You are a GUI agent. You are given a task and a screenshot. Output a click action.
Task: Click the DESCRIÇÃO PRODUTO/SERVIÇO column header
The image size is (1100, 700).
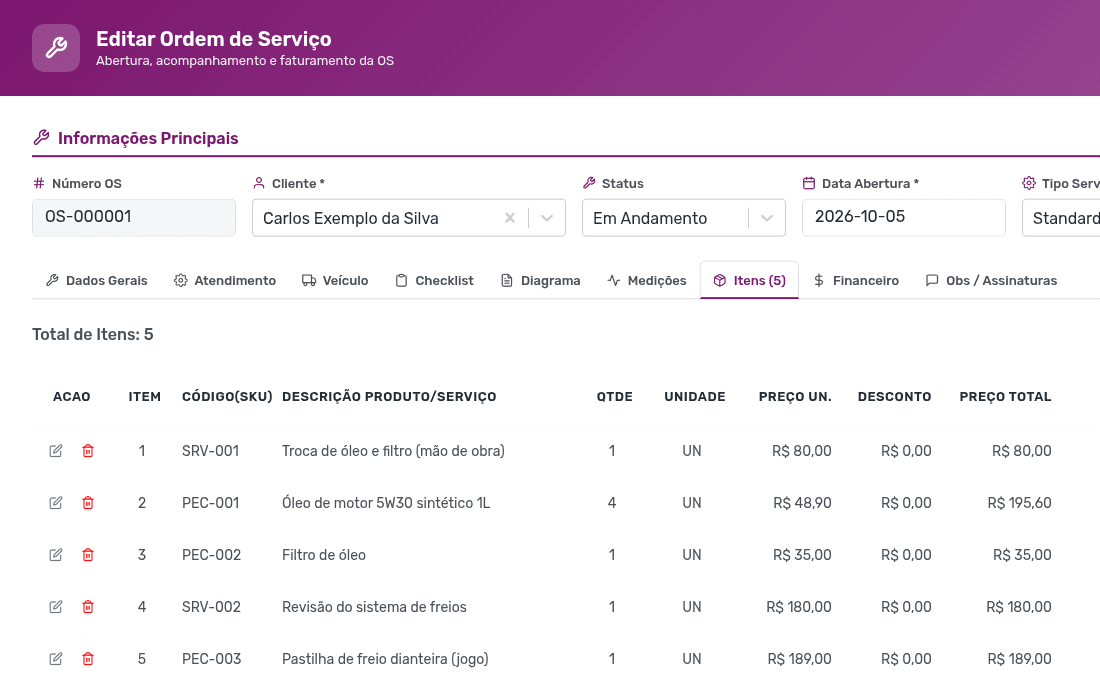(x=389, y=397)
